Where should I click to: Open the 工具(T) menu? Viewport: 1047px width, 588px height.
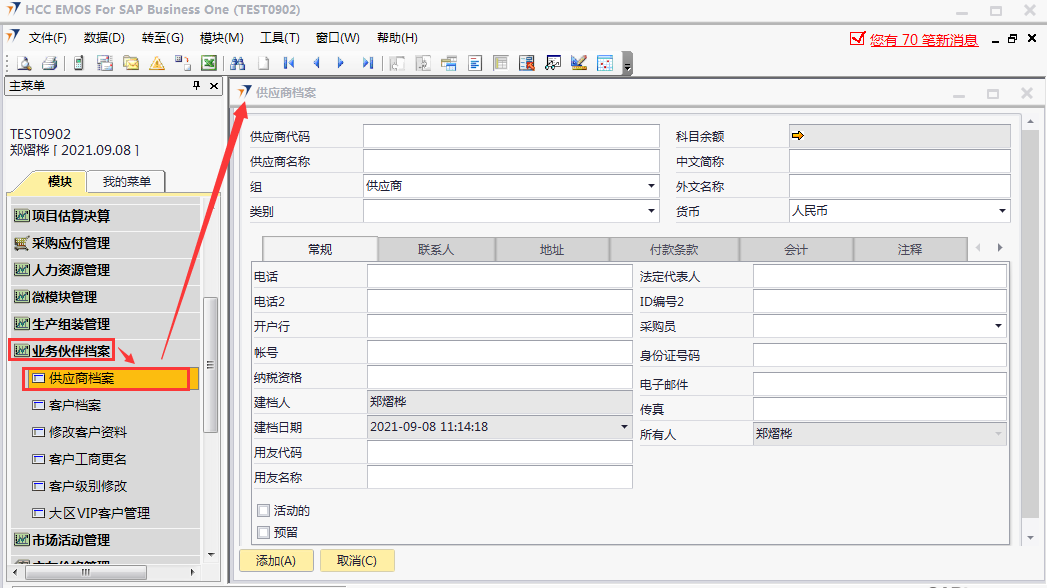(279, 38)
